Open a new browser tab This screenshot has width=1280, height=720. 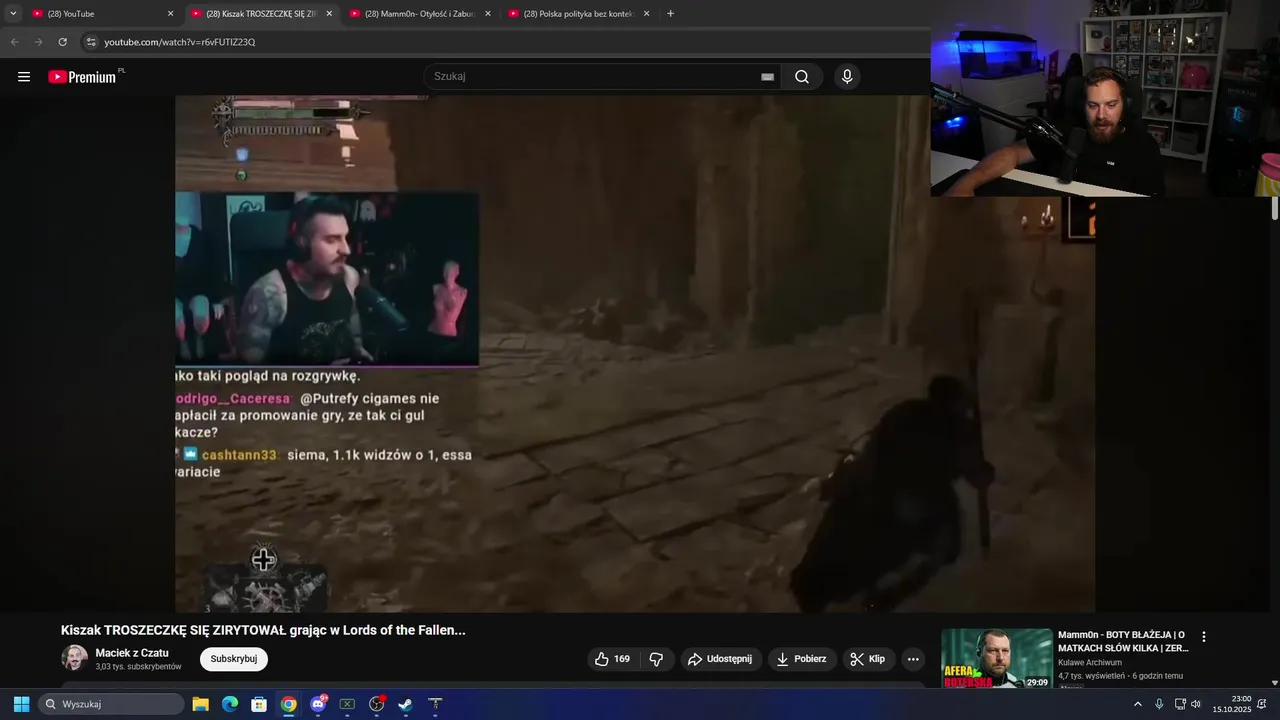(x=670, y=14)
